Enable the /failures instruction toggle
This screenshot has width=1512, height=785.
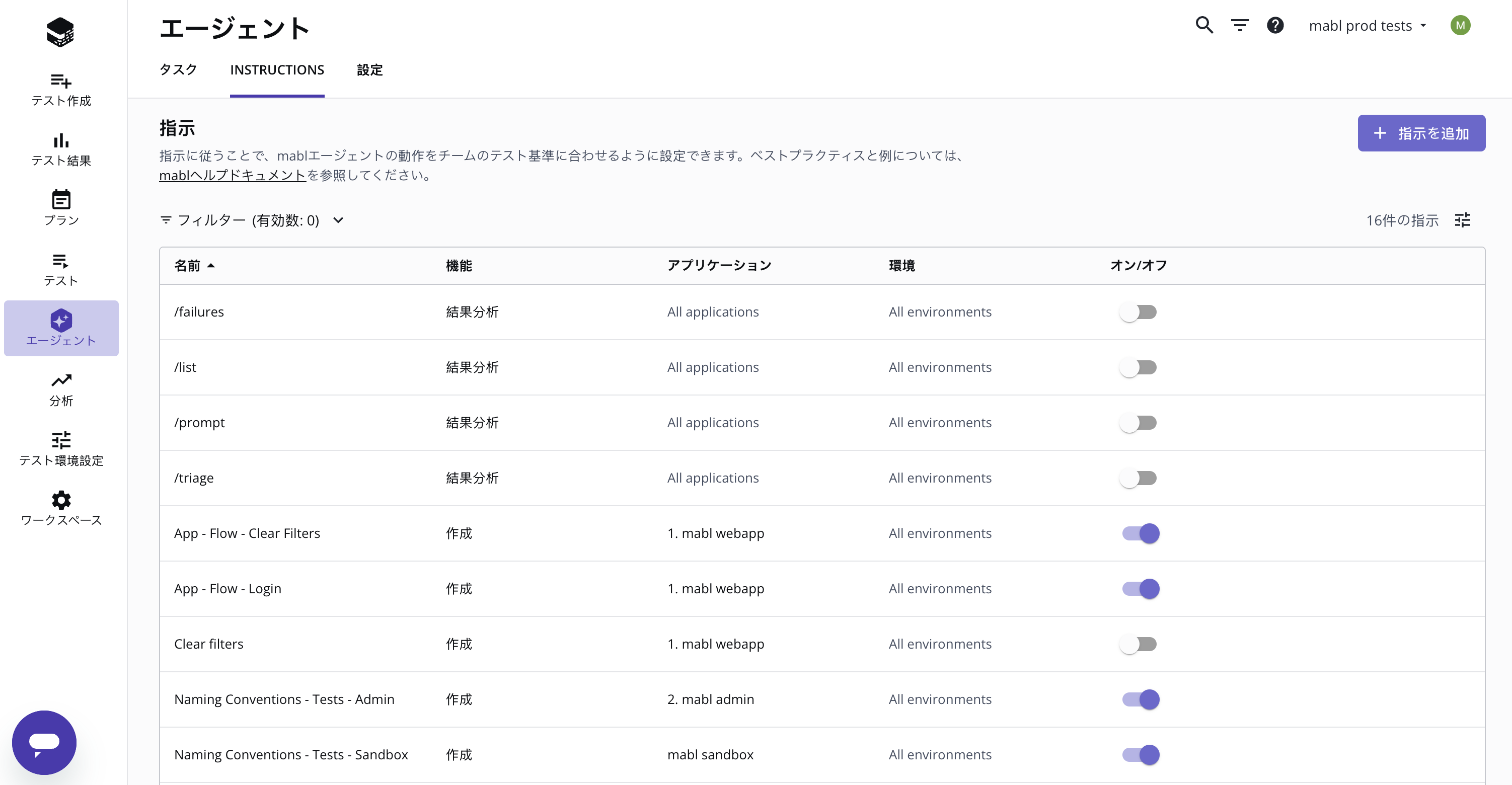1138,312
